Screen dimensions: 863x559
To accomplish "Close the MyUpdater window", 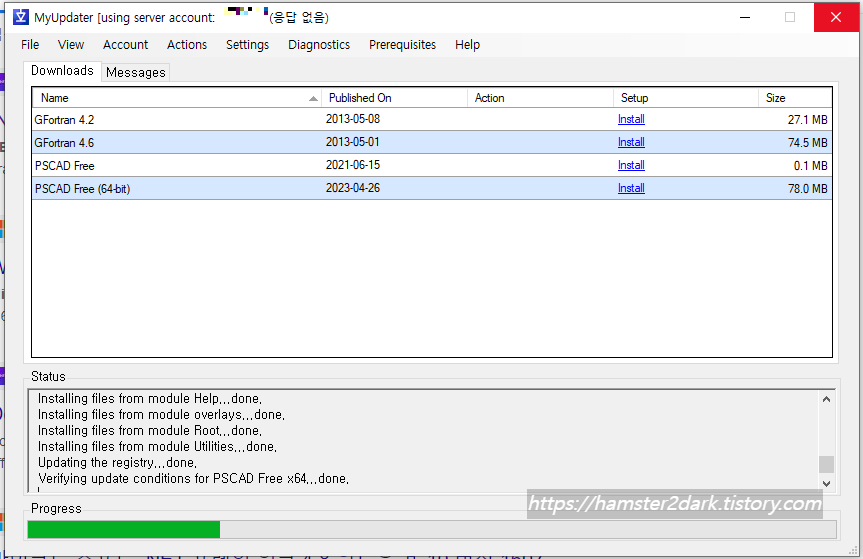I will [835, 17].
